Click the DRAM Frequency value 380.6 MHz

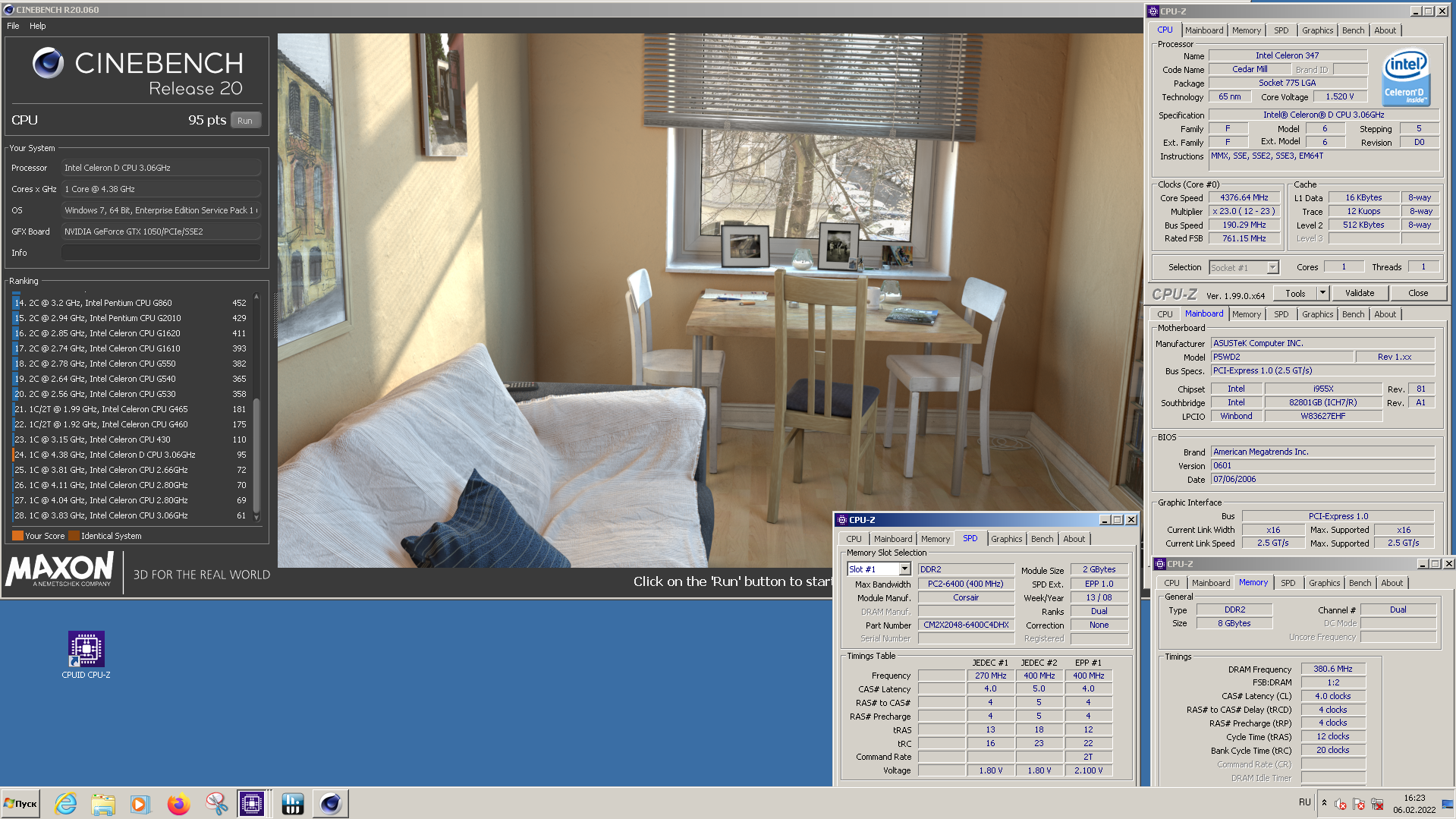pyautogui.click(x=1333, y=669)
